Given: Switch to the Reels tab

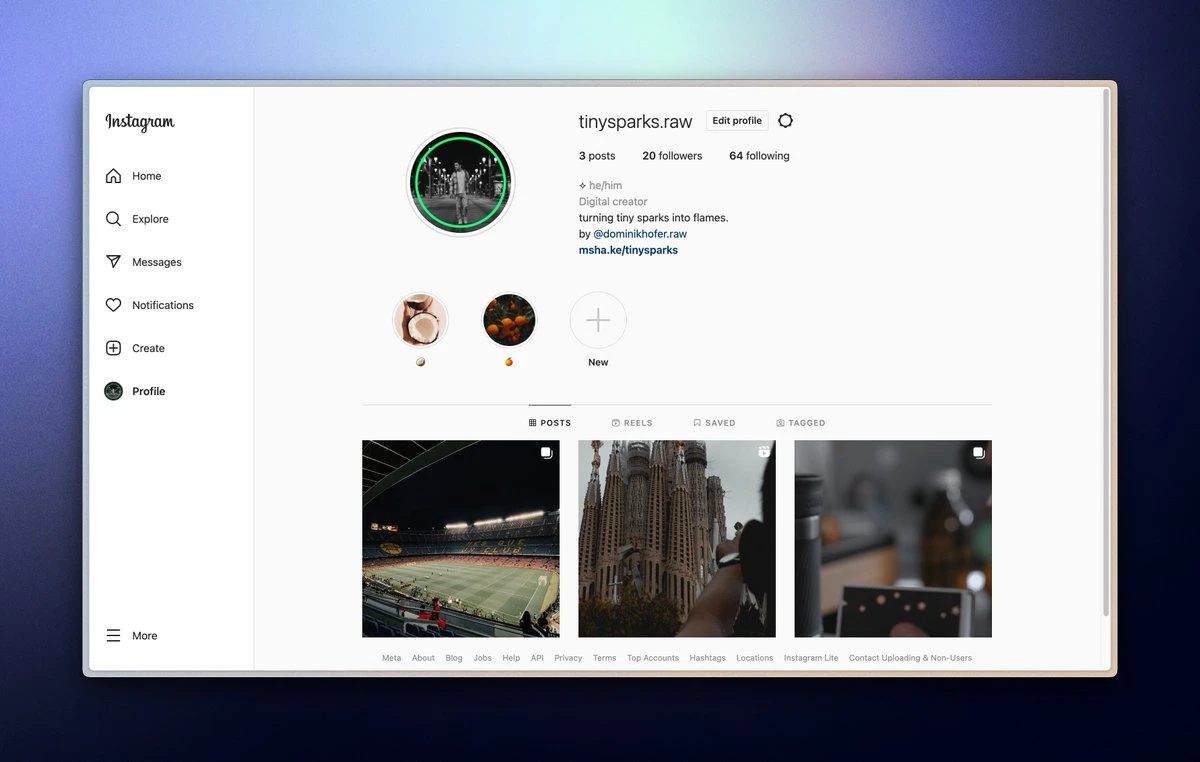Looking at the screenshot, I should point(632,423).
